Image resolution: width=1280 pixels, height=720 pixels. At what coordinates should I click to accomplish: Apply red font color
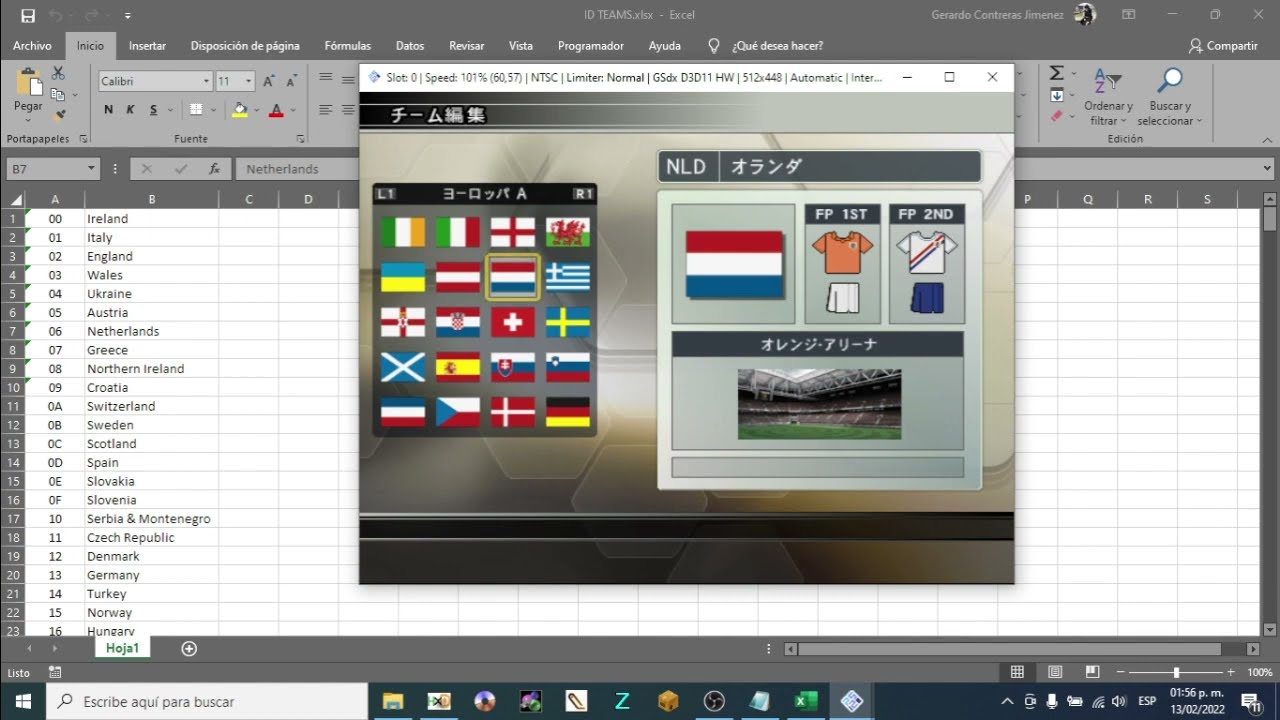[276, 110]
